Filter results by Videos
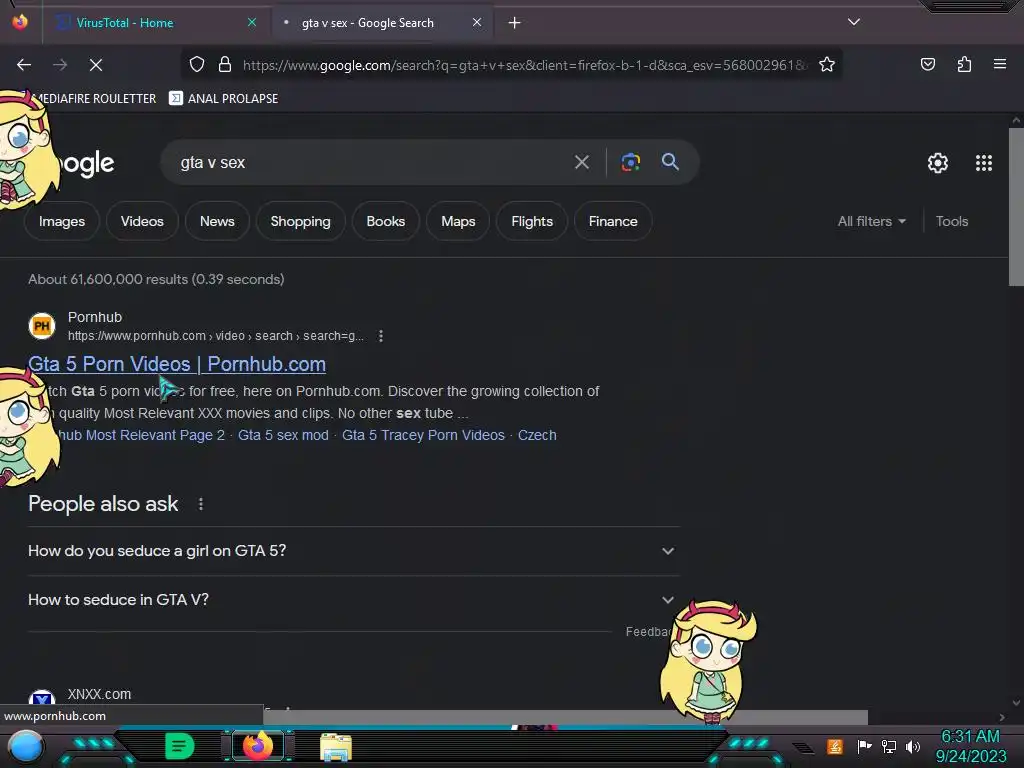The height and width of the screenshot is (768, 1024). (142, 221)
